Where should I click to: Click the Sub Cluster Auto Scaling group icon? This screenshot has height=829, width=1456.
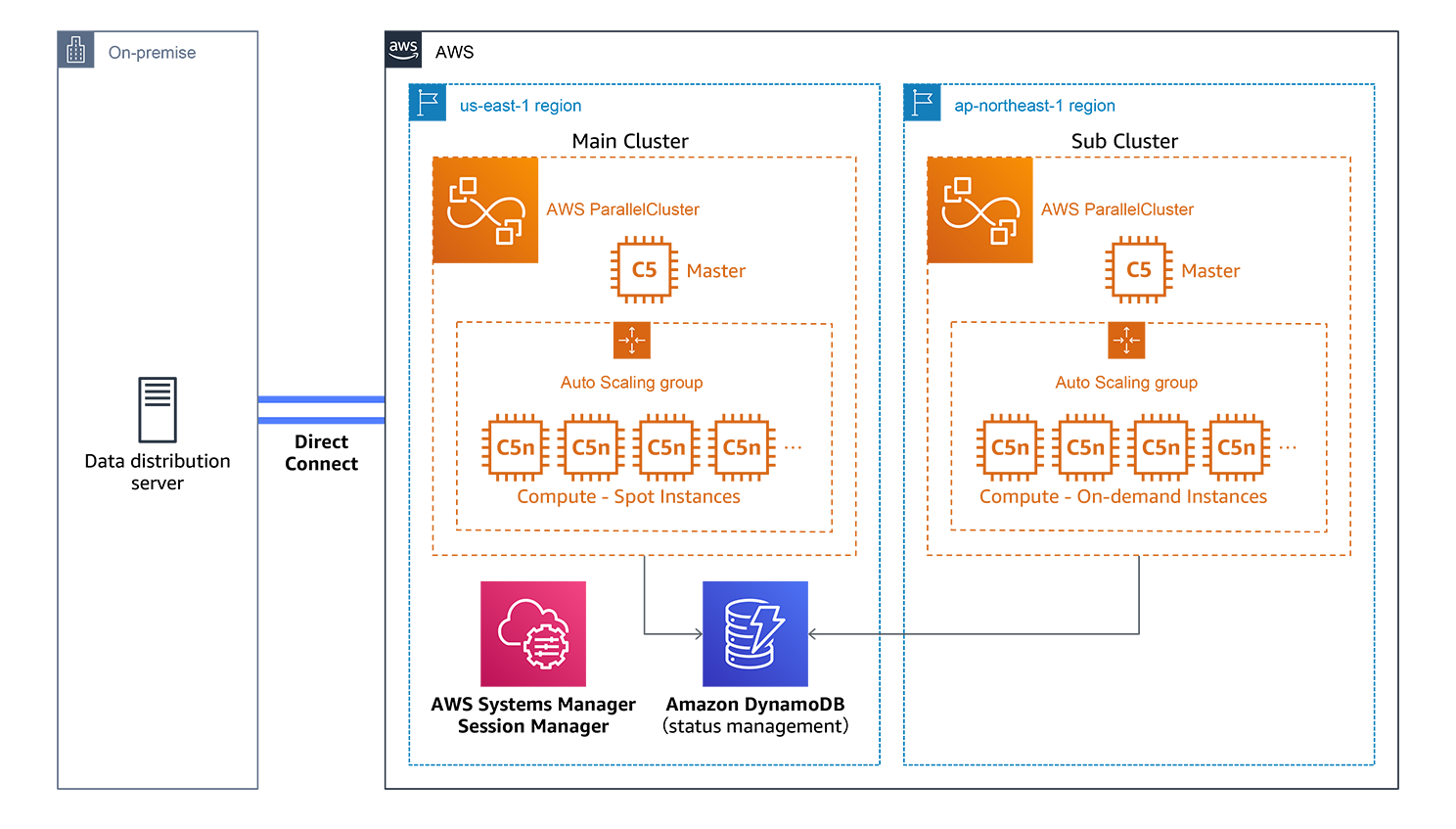click(1126, 341)
